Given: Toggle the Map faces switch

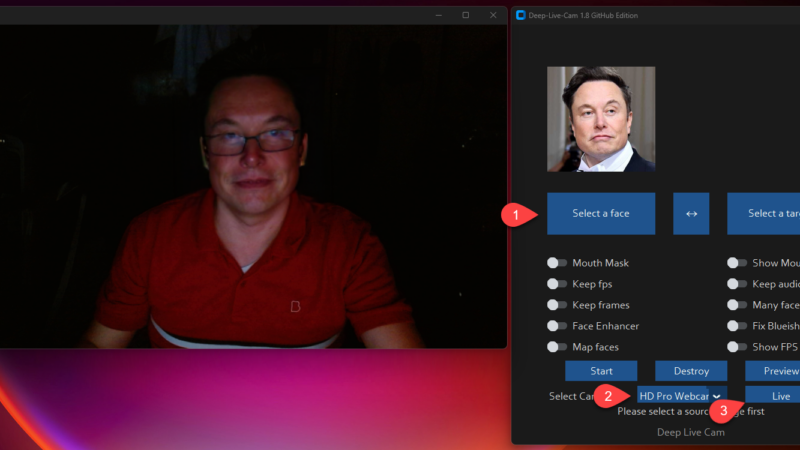Looking at the screenshot, I should coord(556,347).
